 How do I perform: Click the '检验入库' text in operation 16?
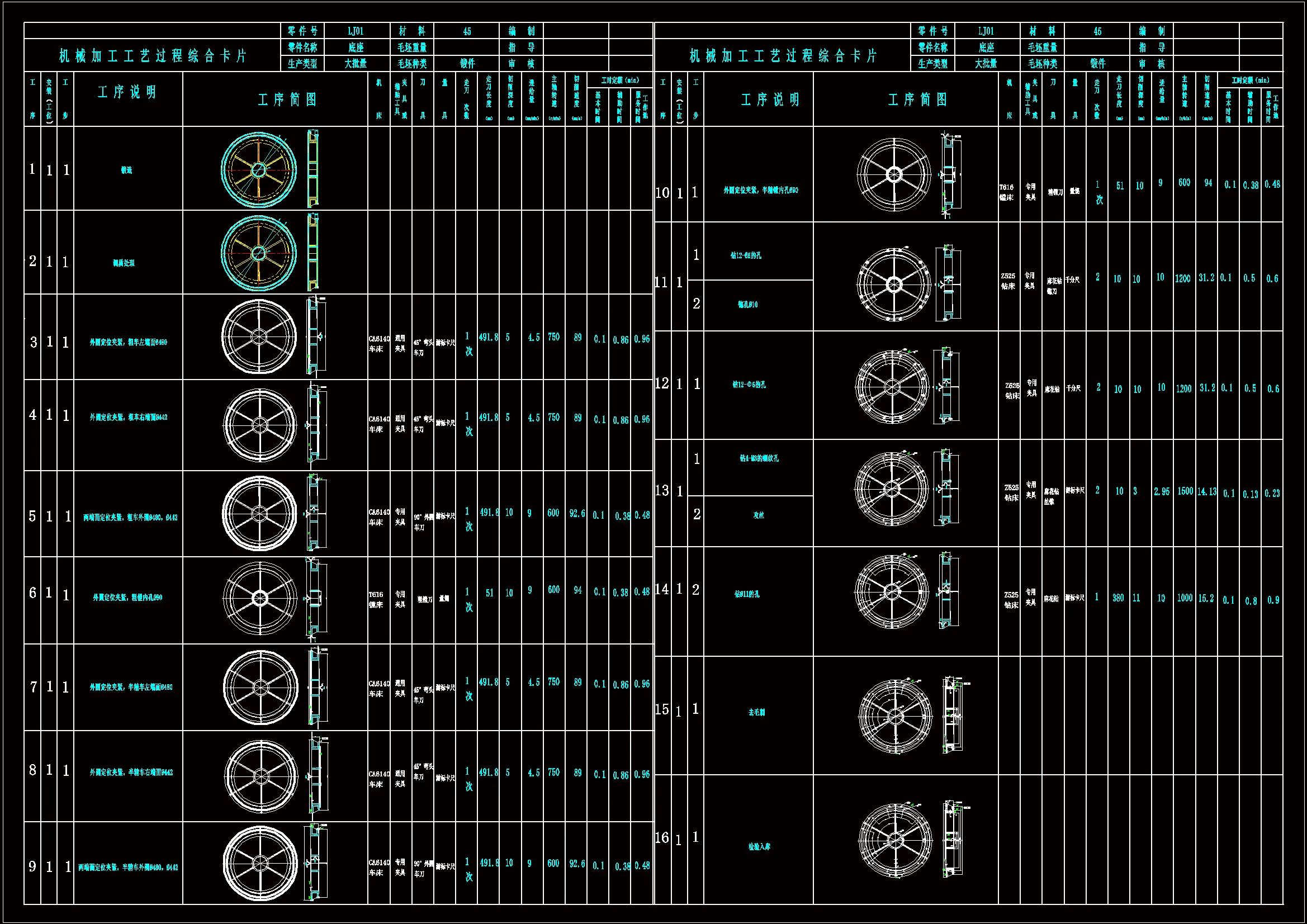[759, 846]
